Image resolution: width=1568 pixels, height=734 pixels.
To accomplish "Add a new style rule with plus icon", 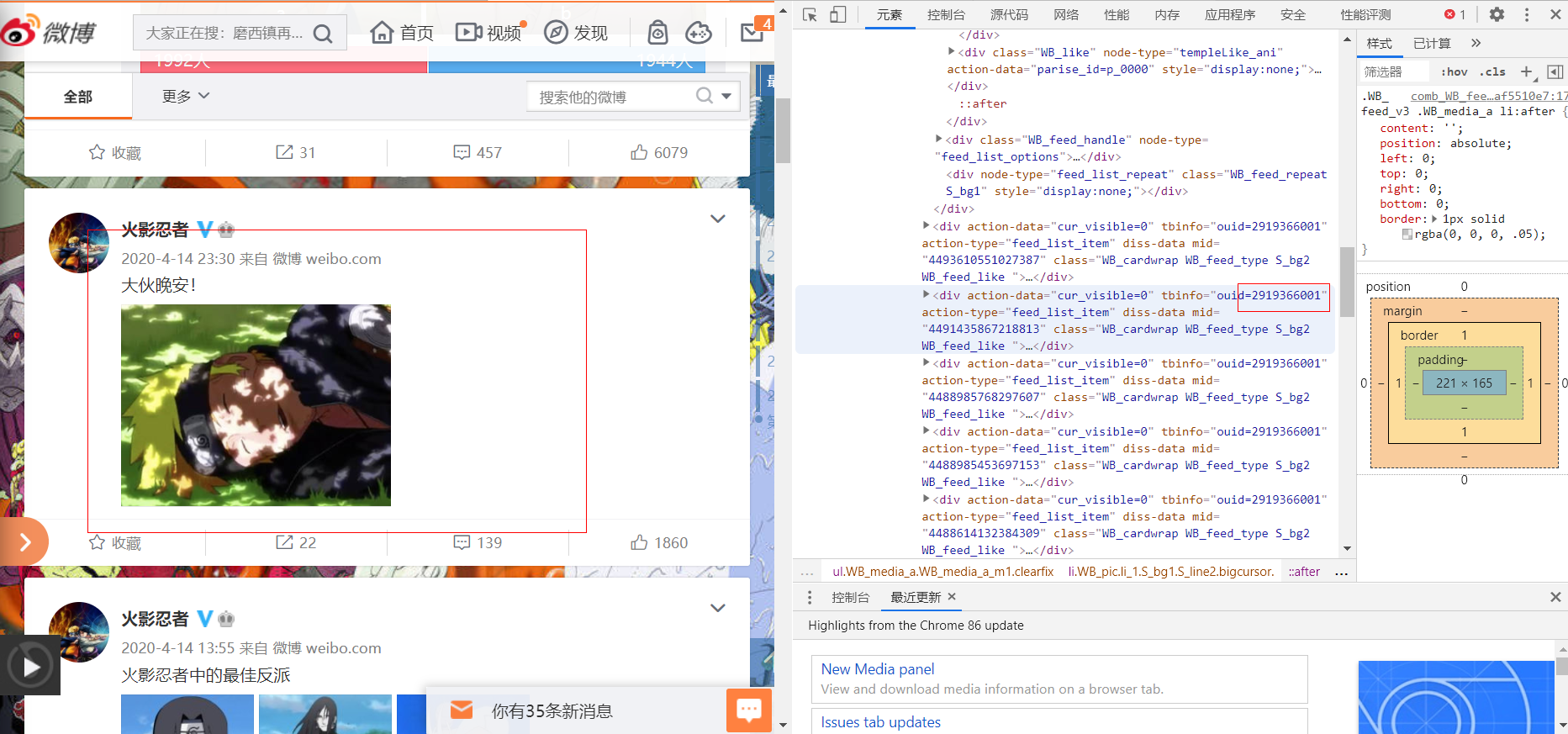I will [1527, 71].
